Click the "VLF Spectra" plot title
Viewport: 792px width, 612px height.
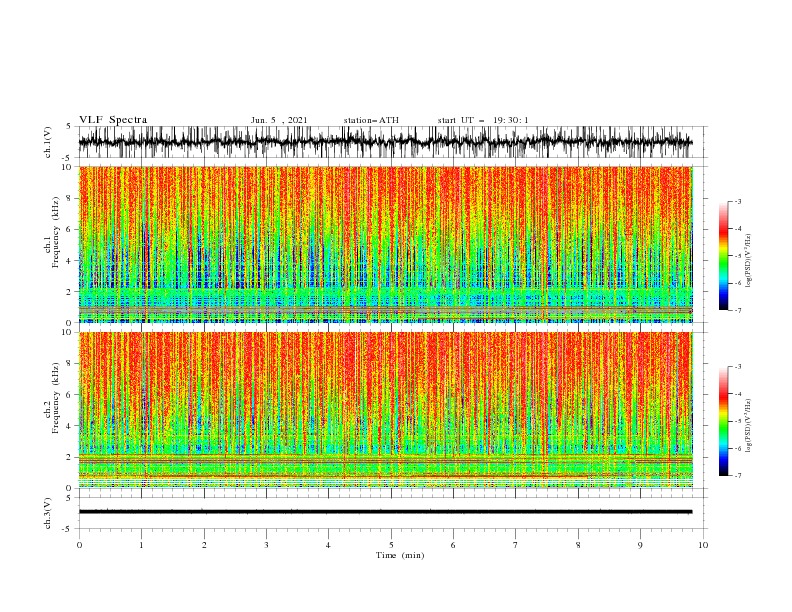113,120
